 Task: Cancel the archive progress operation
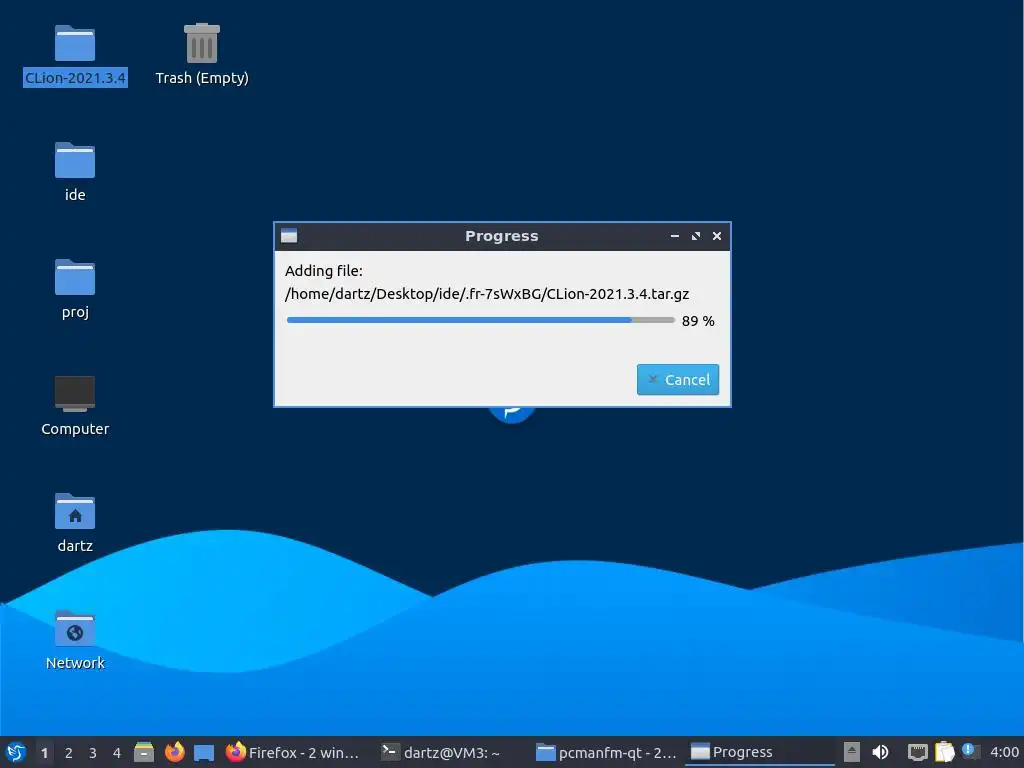[x=677, y=379]
